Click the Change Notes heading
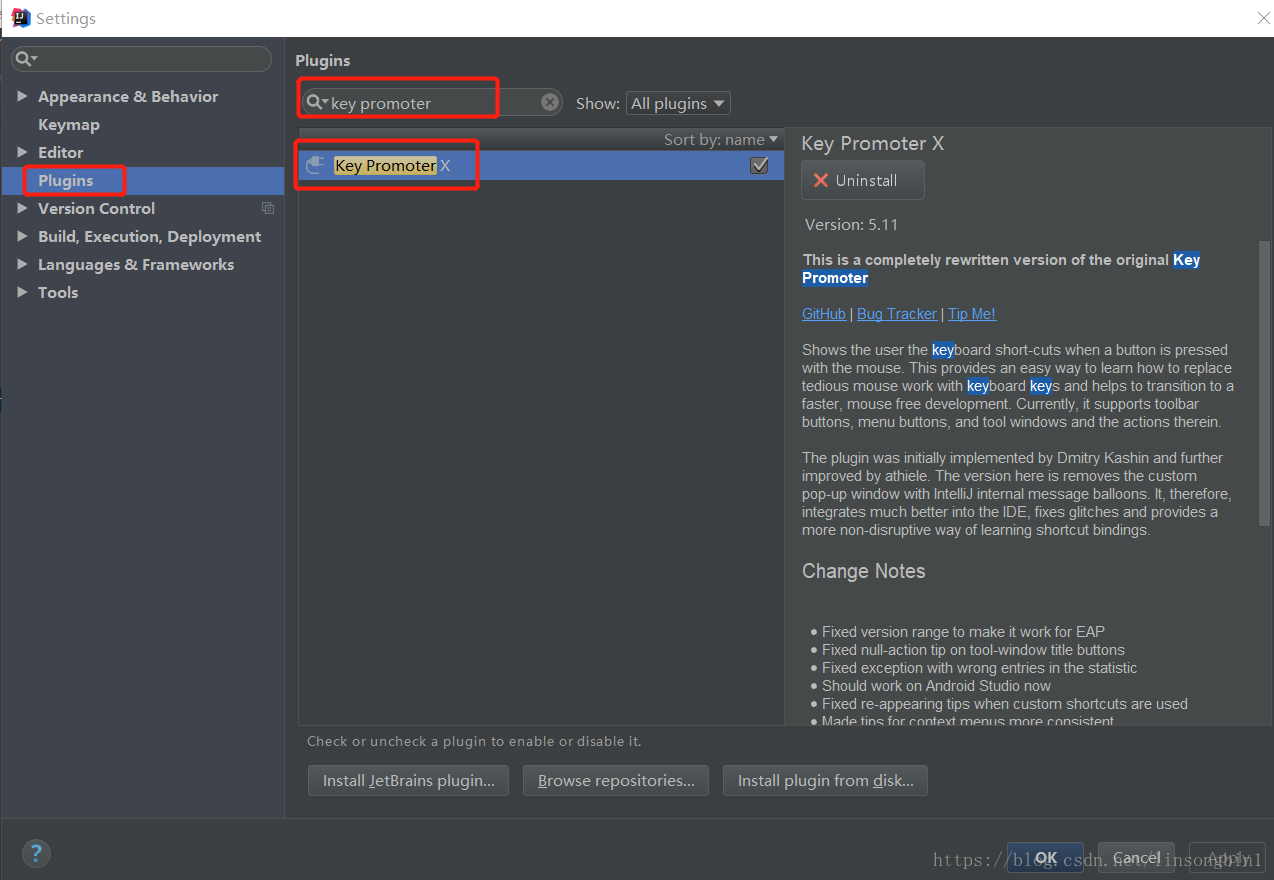The height and width of the screenshot is (880, 1274). (864, 571)
